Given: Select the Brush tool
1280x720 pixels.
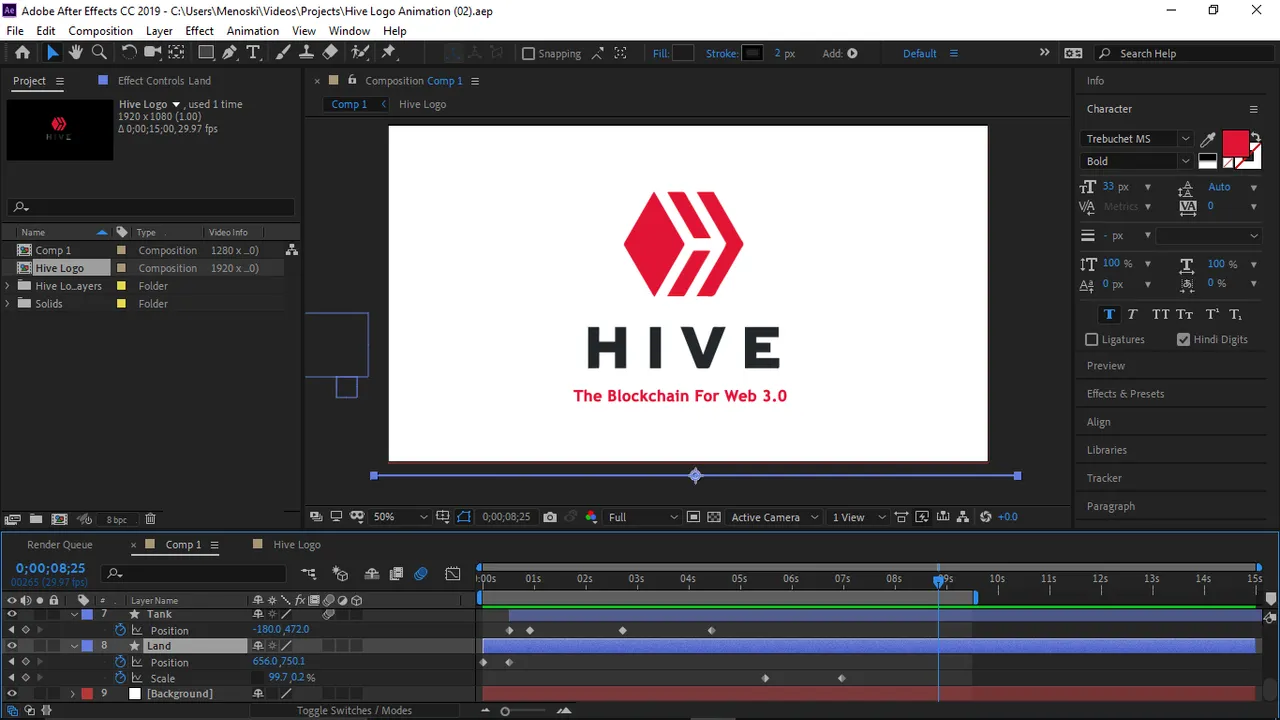Looking at the screenshot, I should (x=283, y=53).
